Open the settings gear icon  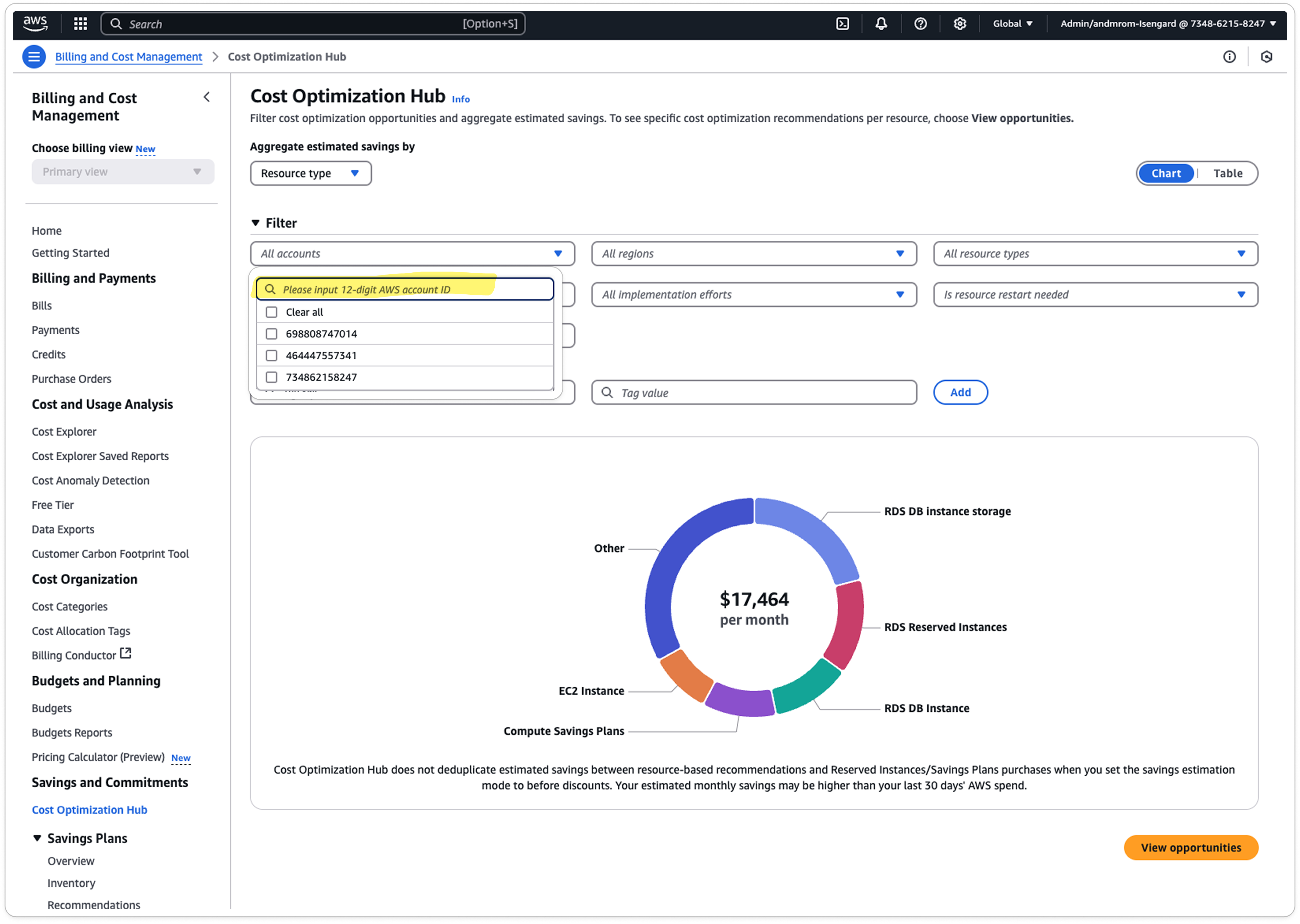coord(960,23)
